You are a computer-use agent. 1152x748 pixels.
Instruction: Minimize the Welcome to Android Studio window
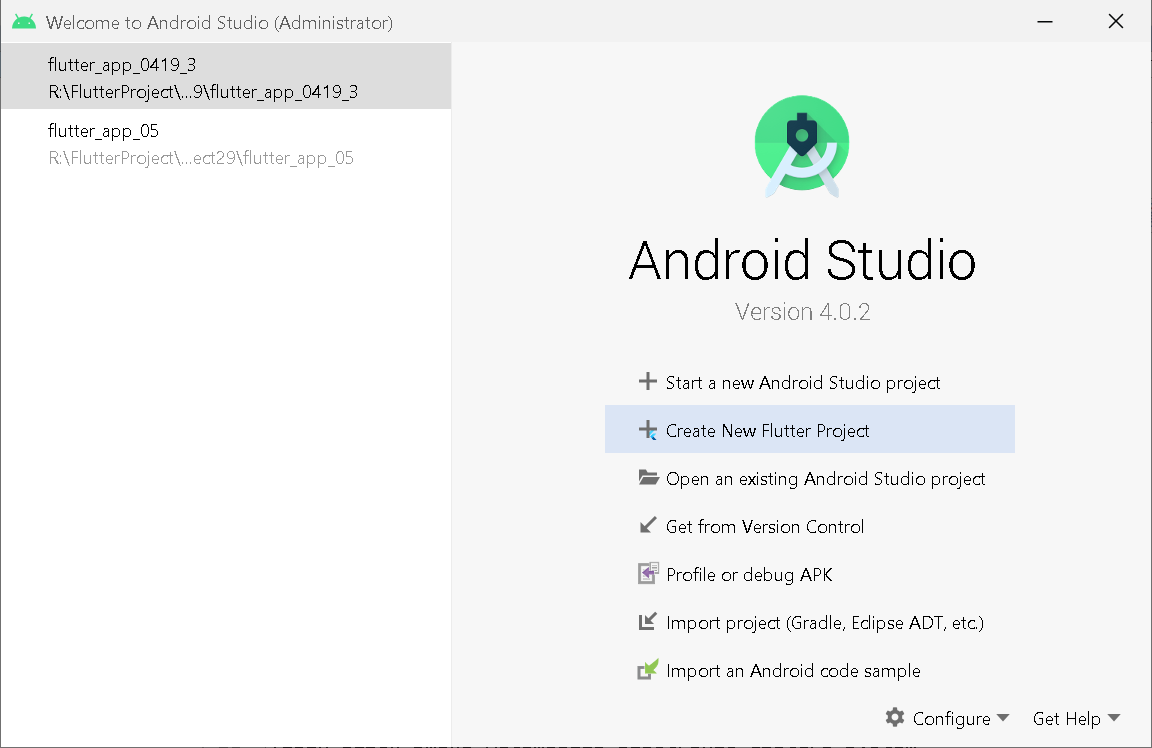click(1045, 22)
